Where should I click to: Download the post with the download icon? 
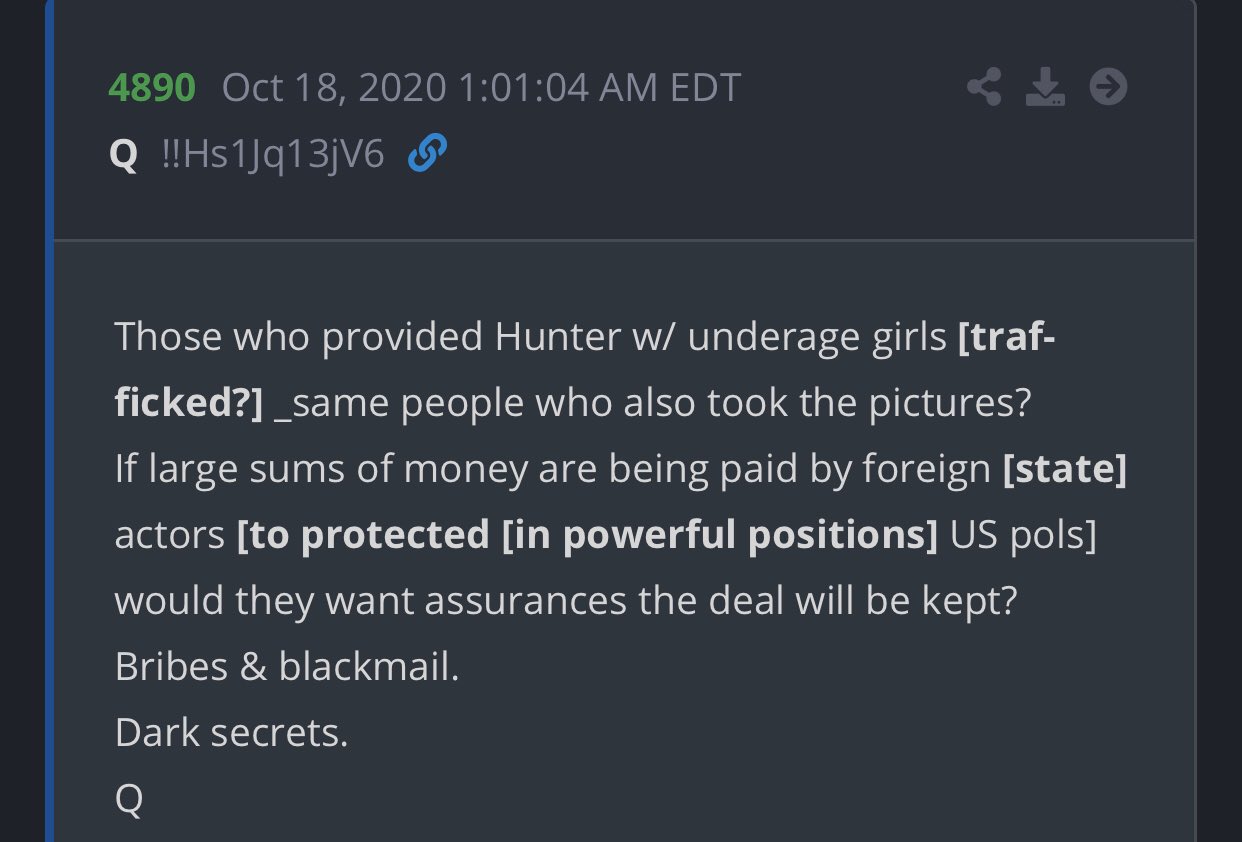pos(1045,88)
